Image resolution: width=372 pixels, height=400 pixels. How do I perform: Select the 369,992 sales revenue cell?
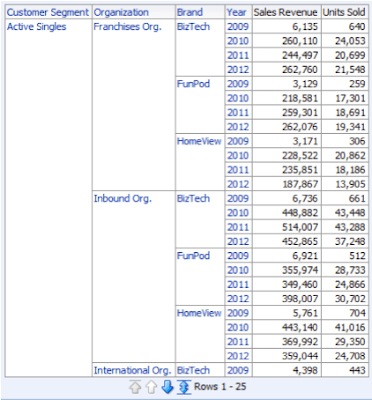click(287, 342)
